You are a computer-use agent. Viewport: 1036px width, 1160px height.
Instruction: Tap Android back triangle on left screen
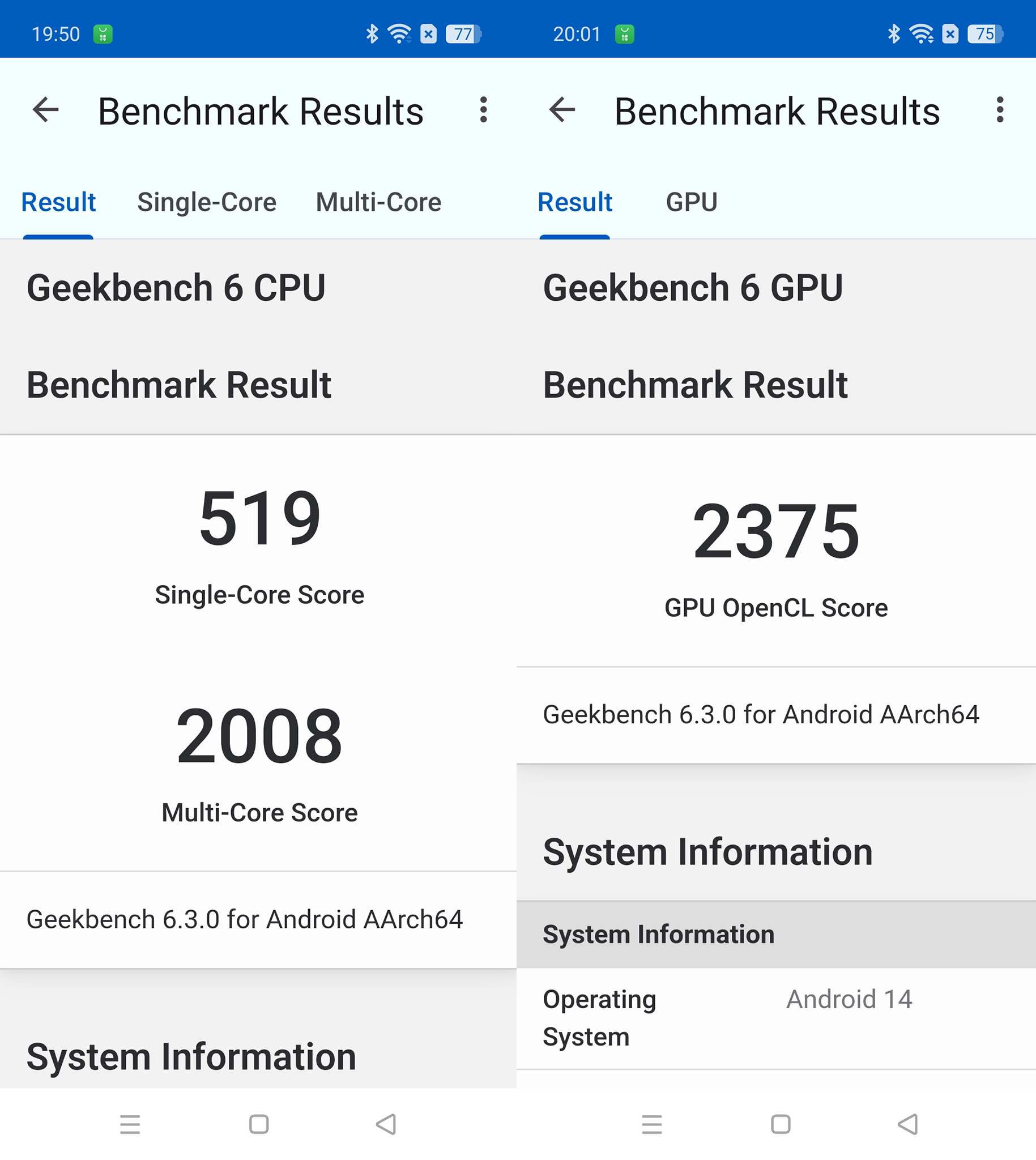[x=386, y=1124]
